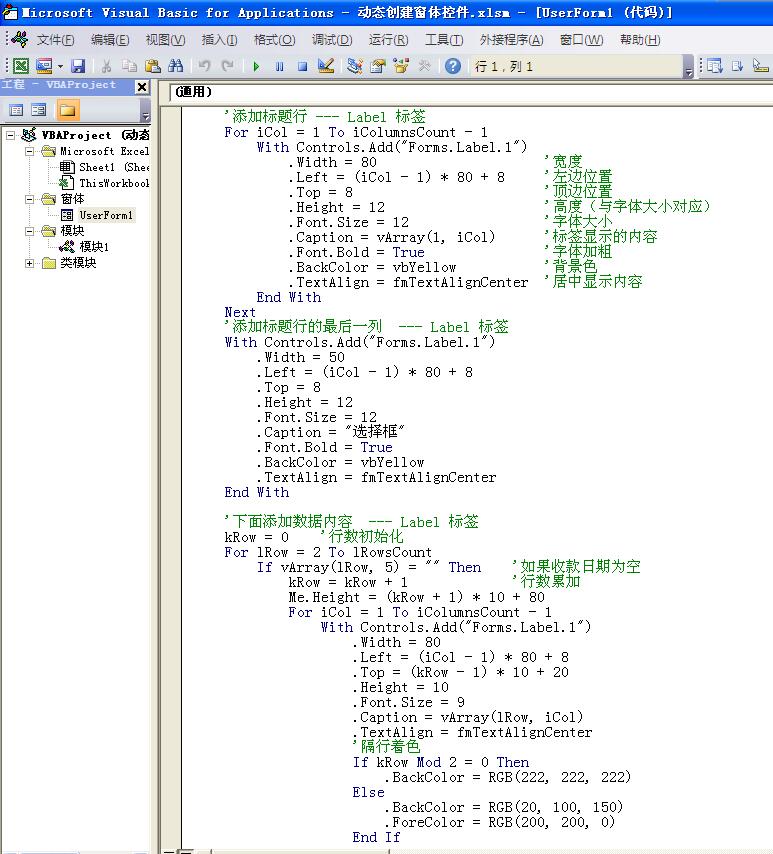The height and width of the screenshot is (854, 773).
Task: Select UserForm1 in the project tree
Action: (x=106, y=215)
